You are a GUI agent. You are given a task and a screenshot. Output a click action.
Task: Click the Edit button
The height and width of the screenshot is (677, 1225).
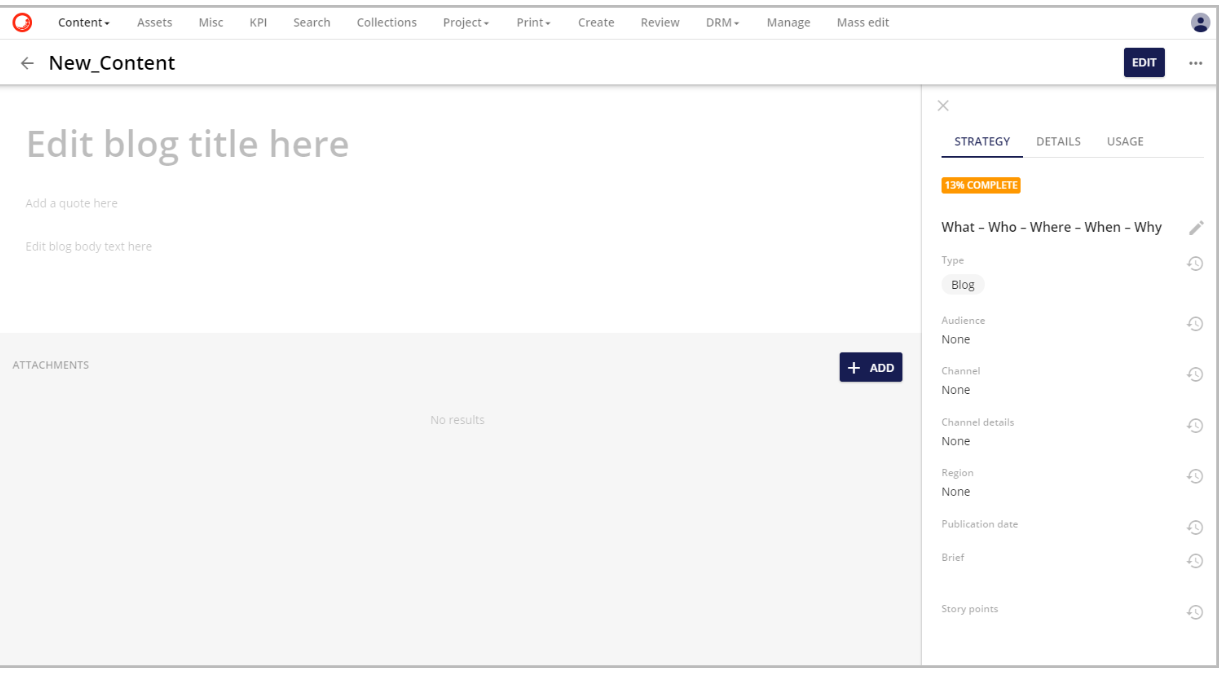pyautogui.click(x=1144, y=62)
